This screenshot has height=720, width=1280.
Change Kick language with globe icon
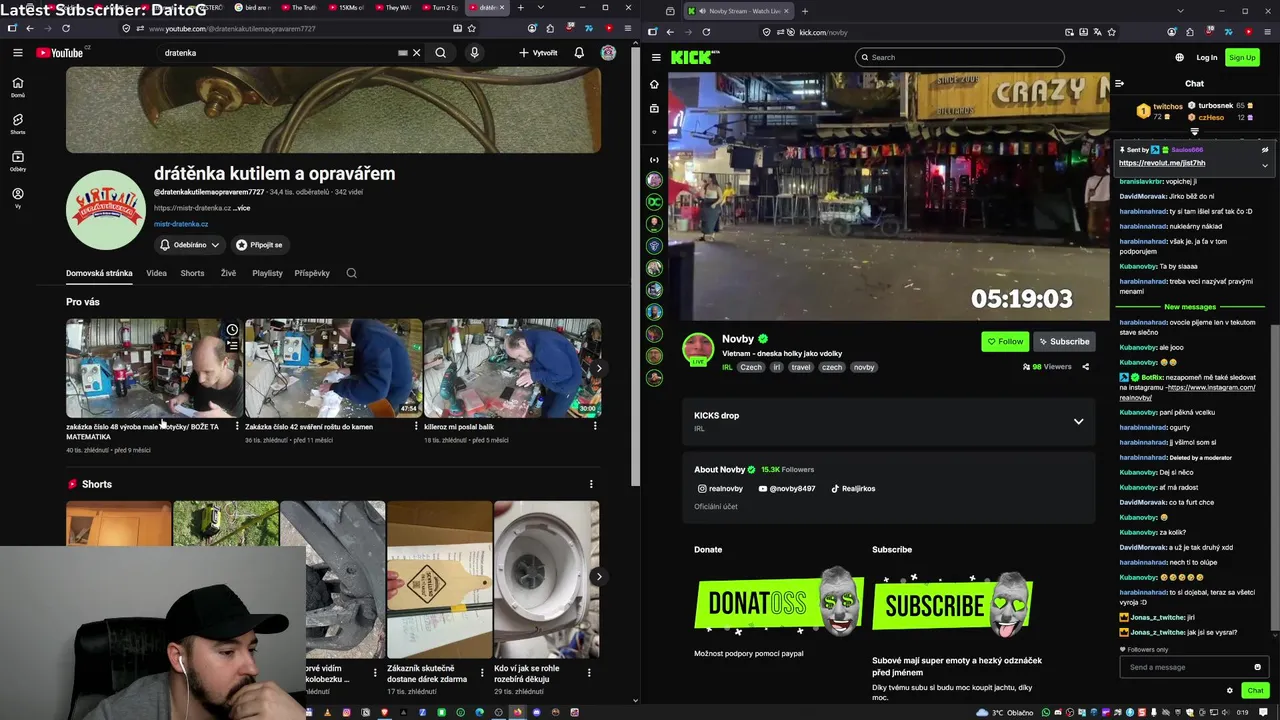(x=1180, y=58)
